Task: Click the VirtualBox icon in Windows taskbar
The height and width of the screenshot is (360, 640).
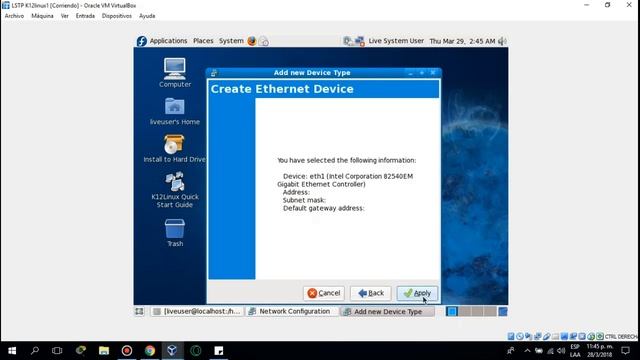Action: click(x=172, y=351)
